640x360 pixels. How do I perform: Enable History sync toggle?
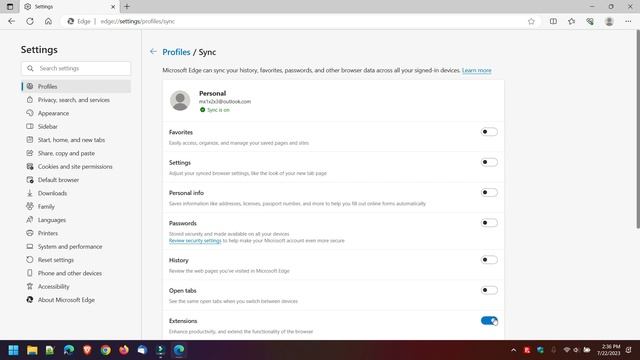[489, 260]
